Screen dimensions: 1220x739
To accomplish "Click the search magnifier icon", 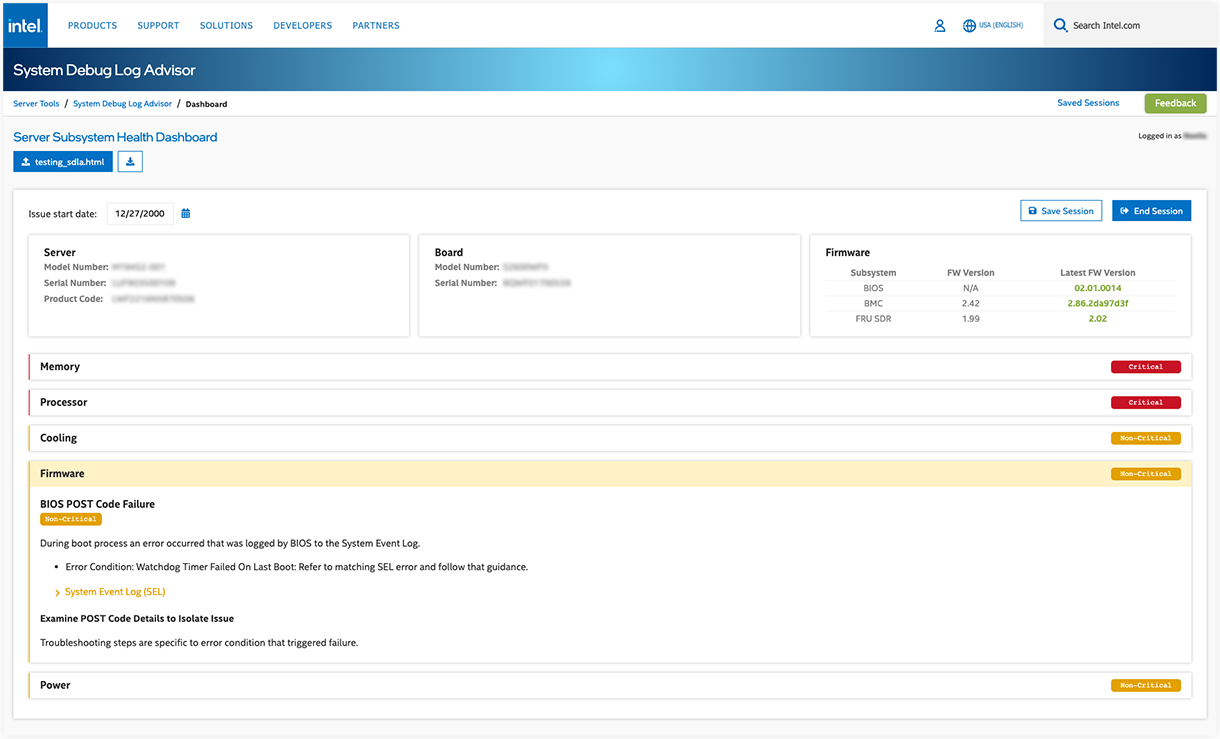I will pyautogui.click(x=1060, y=26).
